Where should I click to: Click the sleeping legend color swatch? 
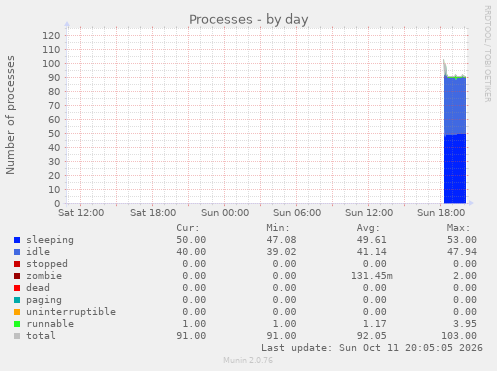coord(17,240)
